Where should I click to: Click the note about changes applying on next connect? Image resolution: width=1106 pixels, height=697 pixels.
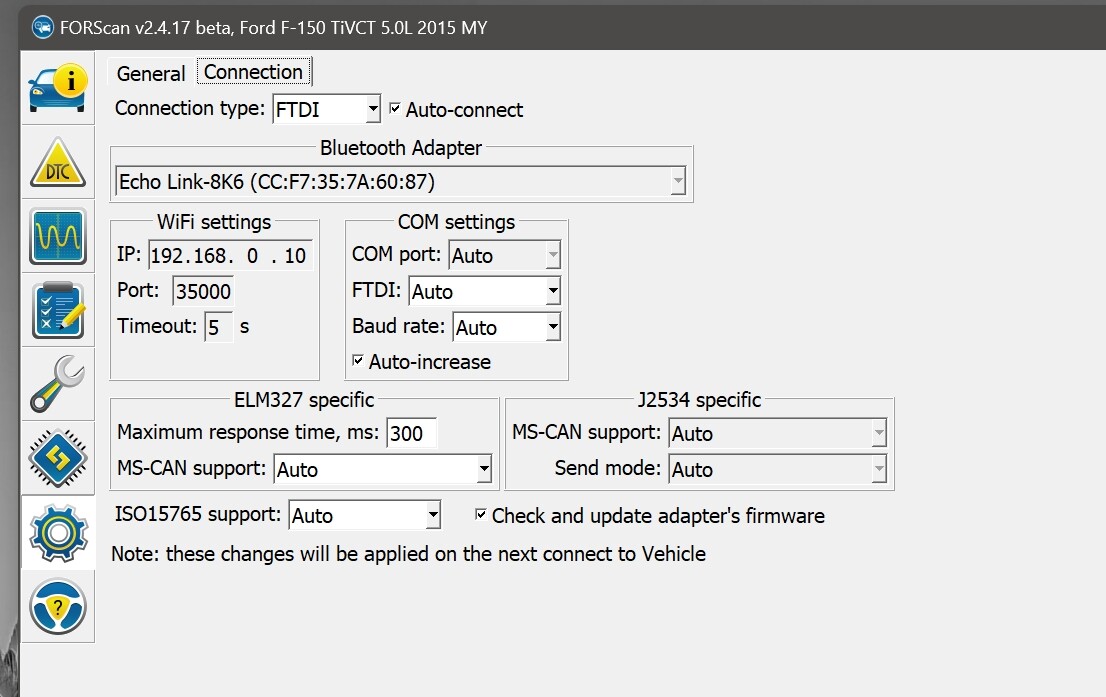[408, 554]
